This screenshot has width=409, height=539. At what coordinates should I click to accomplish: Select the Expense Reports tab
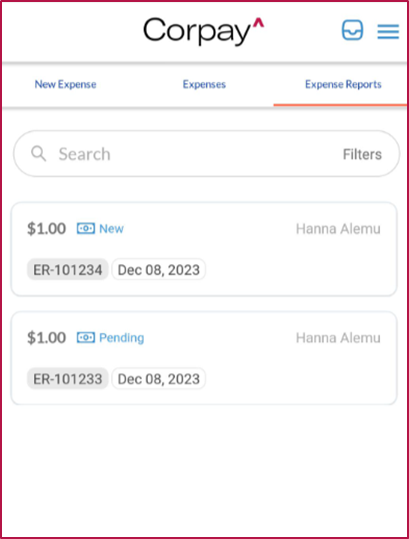point(343,84)
